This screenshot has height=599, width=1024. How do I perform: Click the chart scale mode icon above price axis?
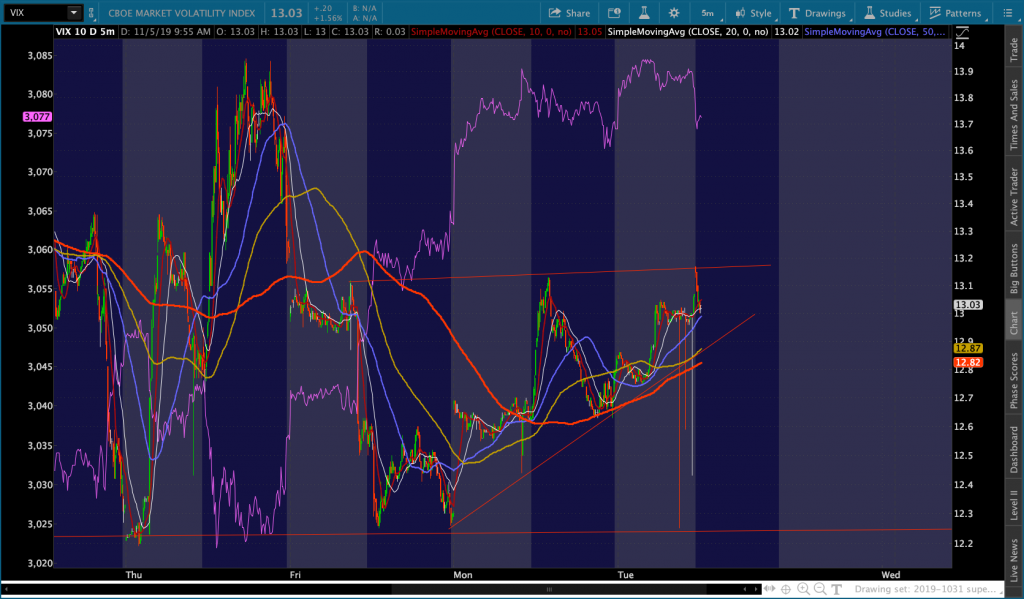(x=962, y=32)
